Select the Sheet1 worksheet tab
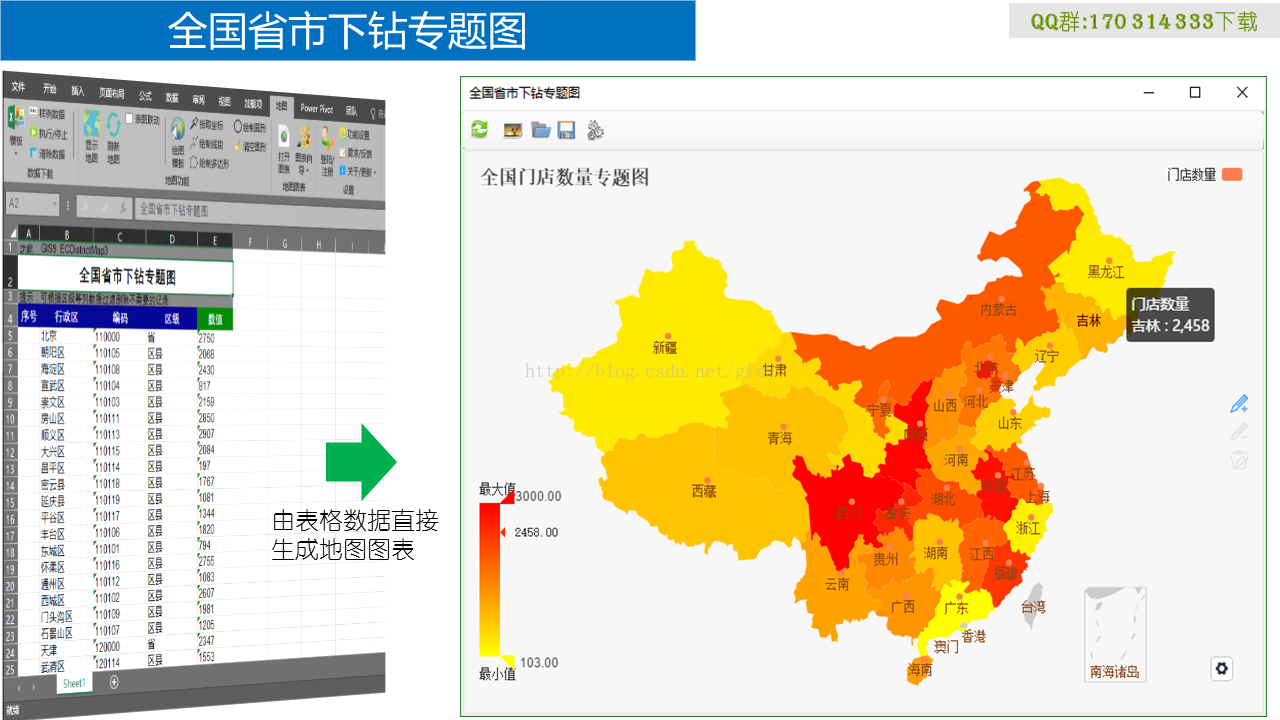Image resolution: width=1280 pixels, height=720 pixels. (x=73, y=683)
